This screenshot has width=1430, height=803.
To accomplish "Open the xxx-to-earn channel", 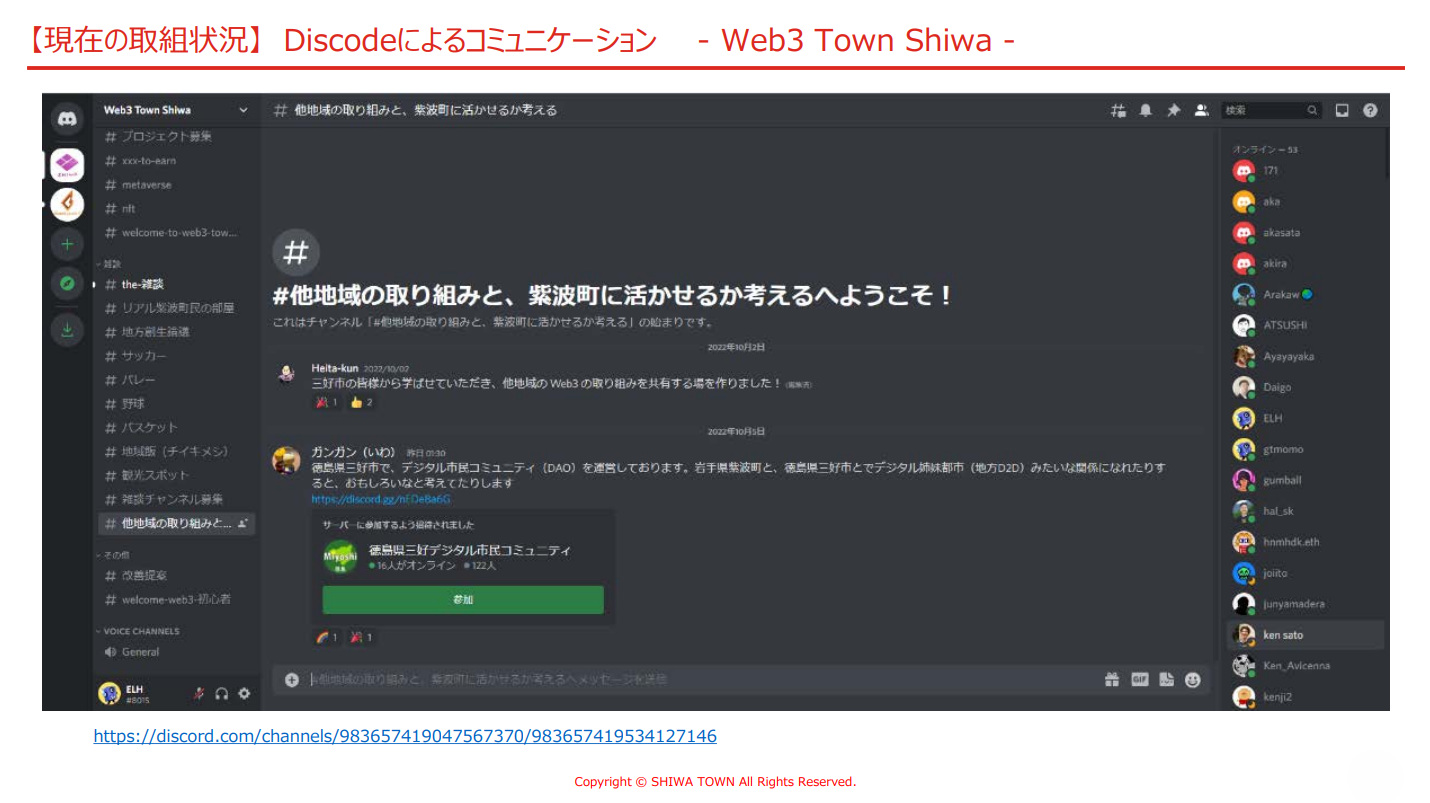I will tap(176, 160).
